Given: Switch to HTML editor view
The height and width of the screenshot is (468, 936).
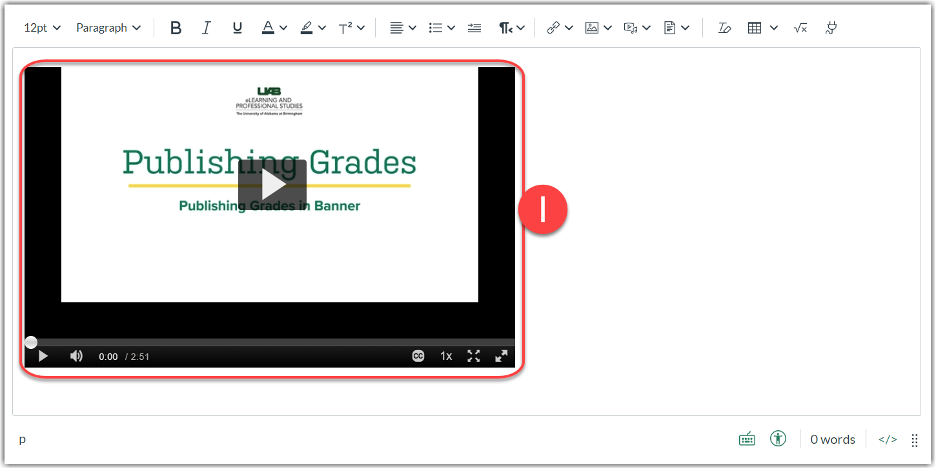Looking at the screenshot, I should coord(887,439).
